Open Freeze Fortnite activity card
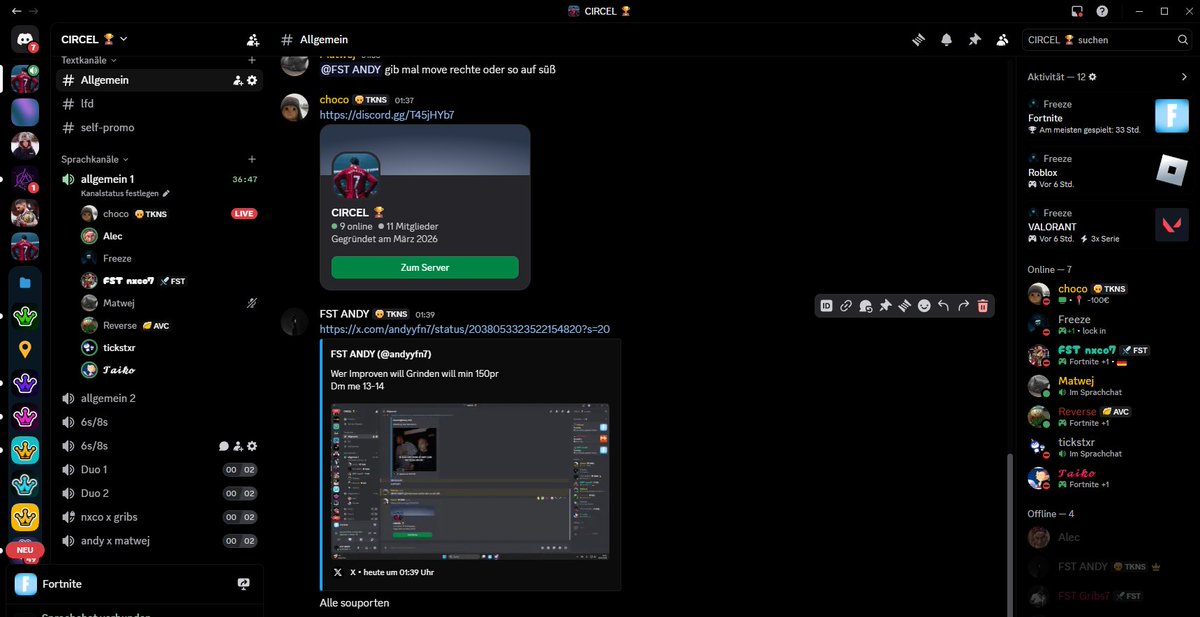This screenshot has width=1200, height=617. click(x=1109, y=117)
